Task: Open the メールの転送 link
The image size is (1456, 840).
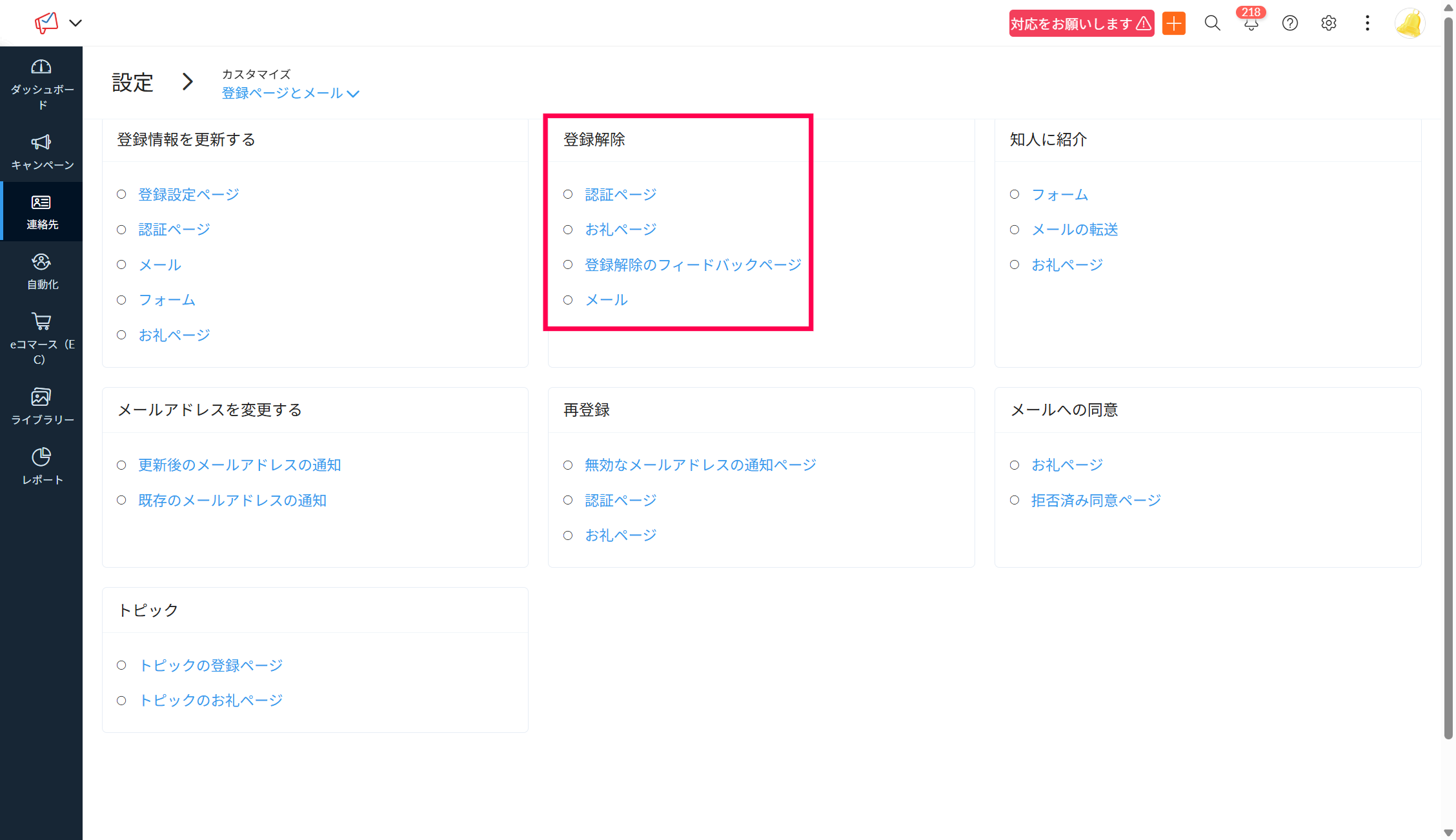Action: (x=1074, y=230)
